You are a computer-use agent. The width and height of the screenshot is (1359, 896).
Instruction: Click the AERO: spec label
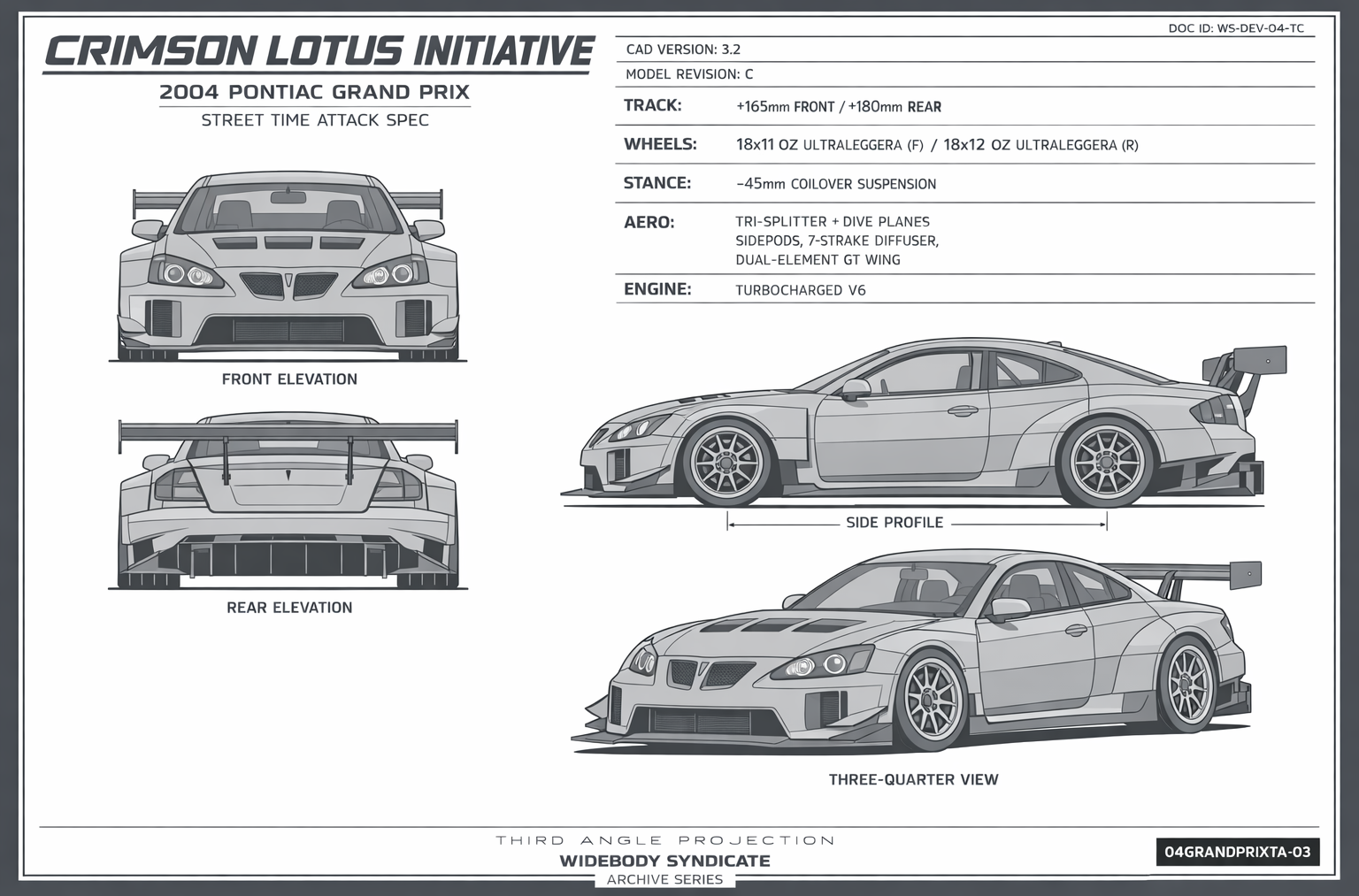point(649,222)
